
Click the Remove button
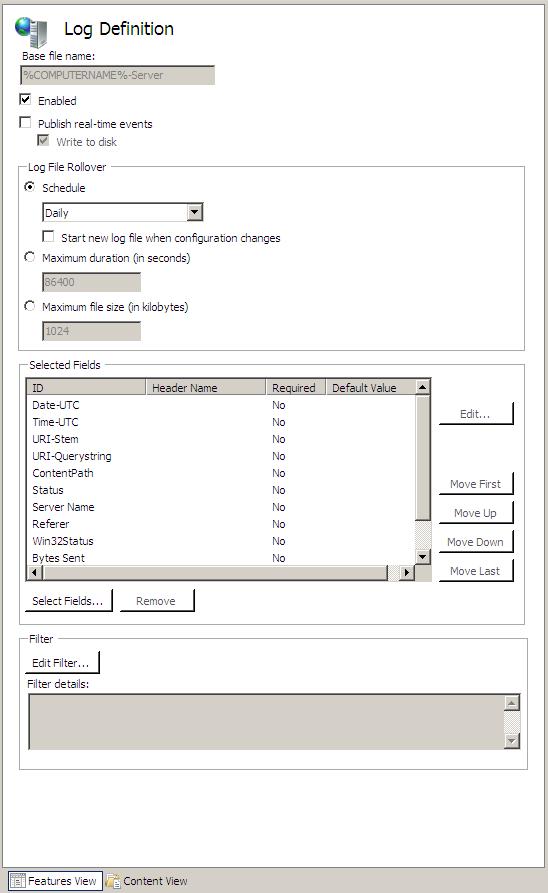pyautogui.click(x=156, y=601)
